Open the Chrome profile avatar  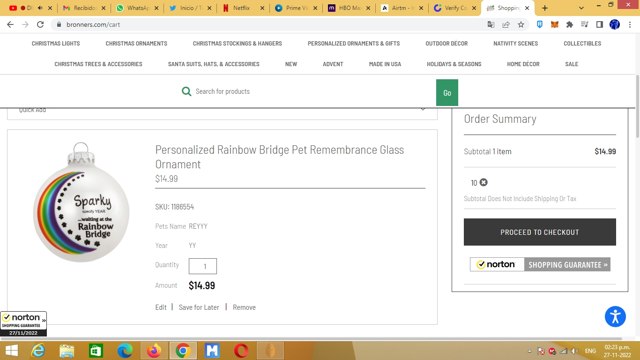(615, 24)
